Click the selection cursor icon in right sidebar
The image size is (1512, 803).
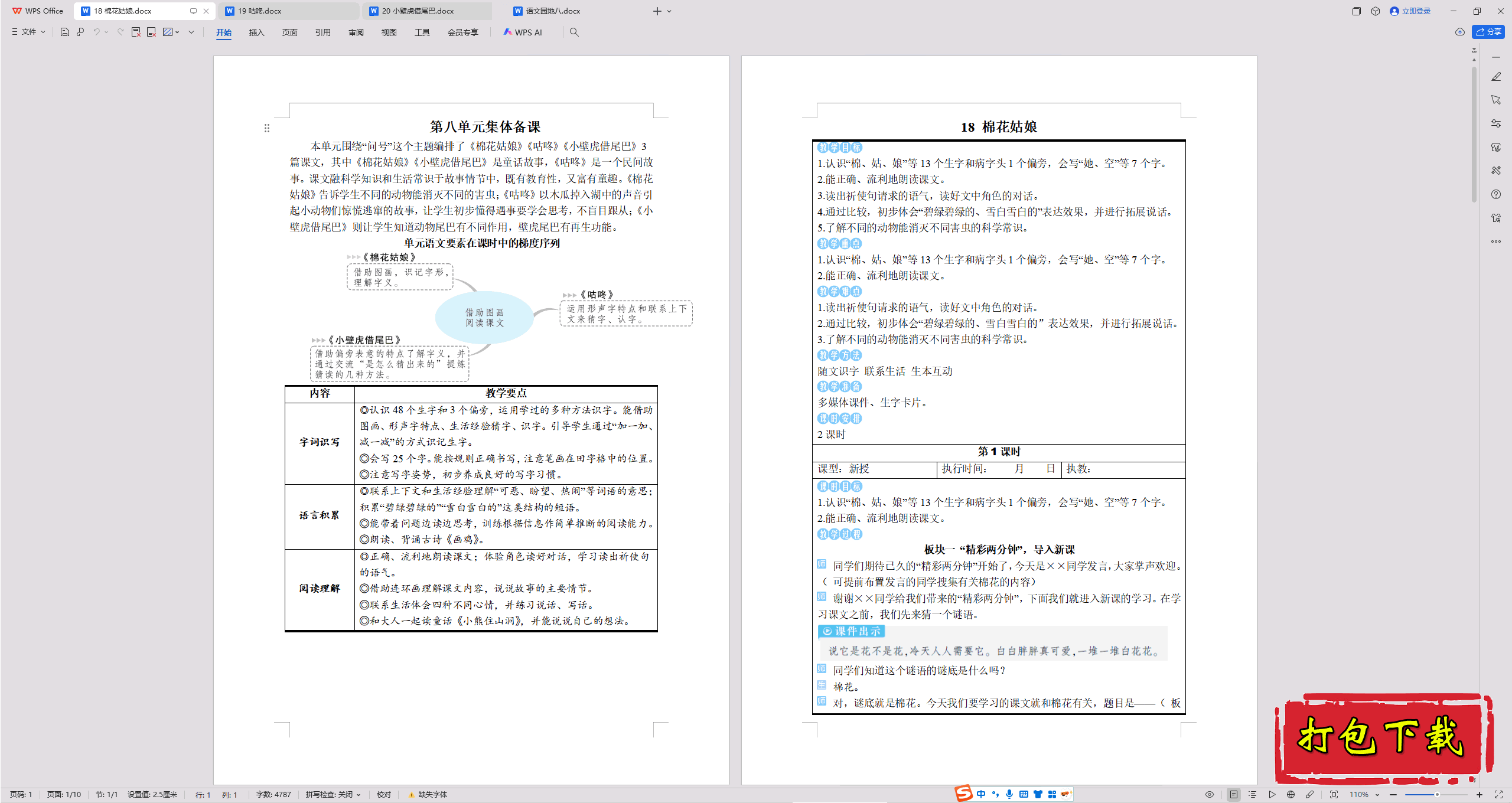(1496, 100)
